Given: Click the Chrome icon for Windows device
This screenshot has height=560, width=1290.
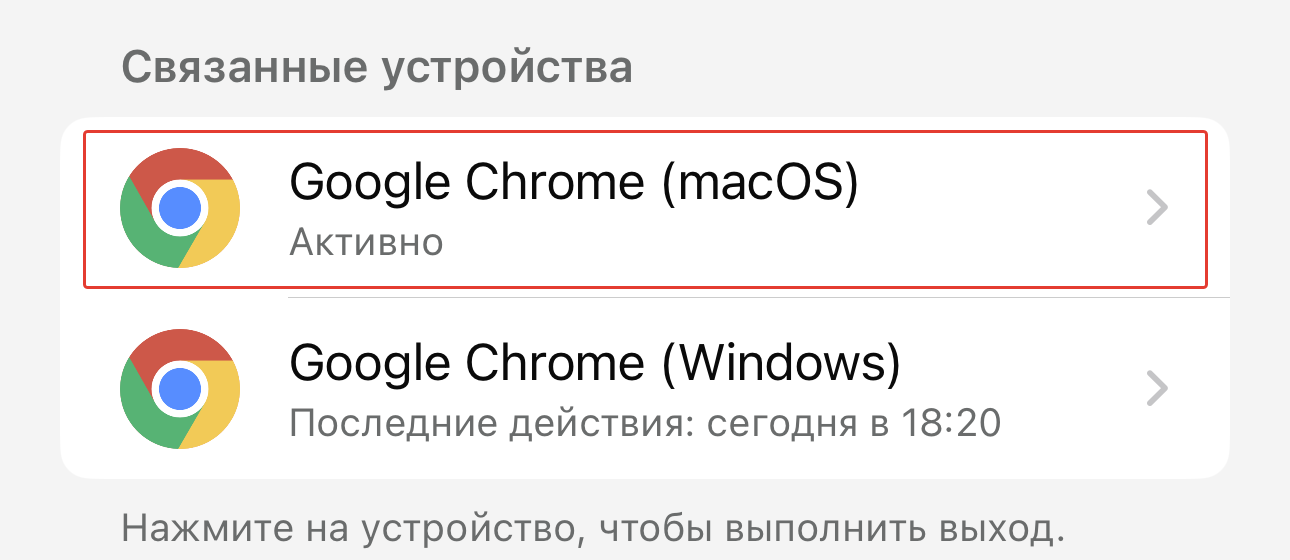Looking at the screenshot, I should (180, 388).
